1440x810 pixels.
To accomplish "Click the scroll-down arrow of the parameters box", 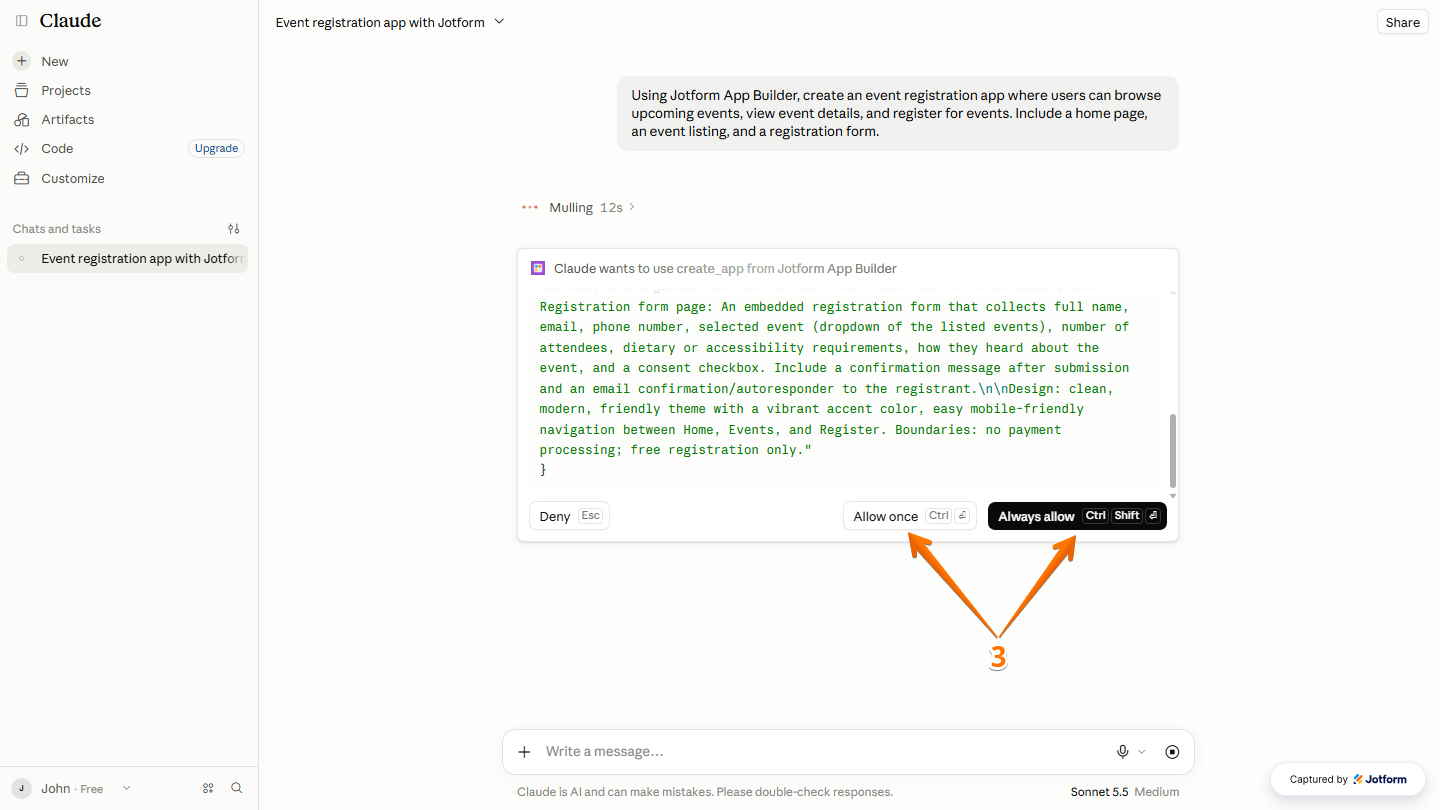I will point(1172,496).
